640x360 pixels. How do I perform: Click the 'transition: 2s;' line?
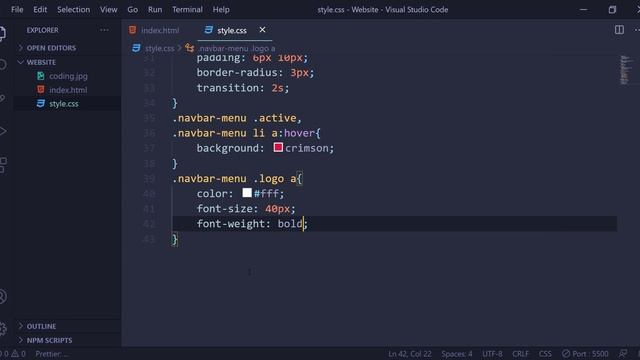click(x=242, y=88)
